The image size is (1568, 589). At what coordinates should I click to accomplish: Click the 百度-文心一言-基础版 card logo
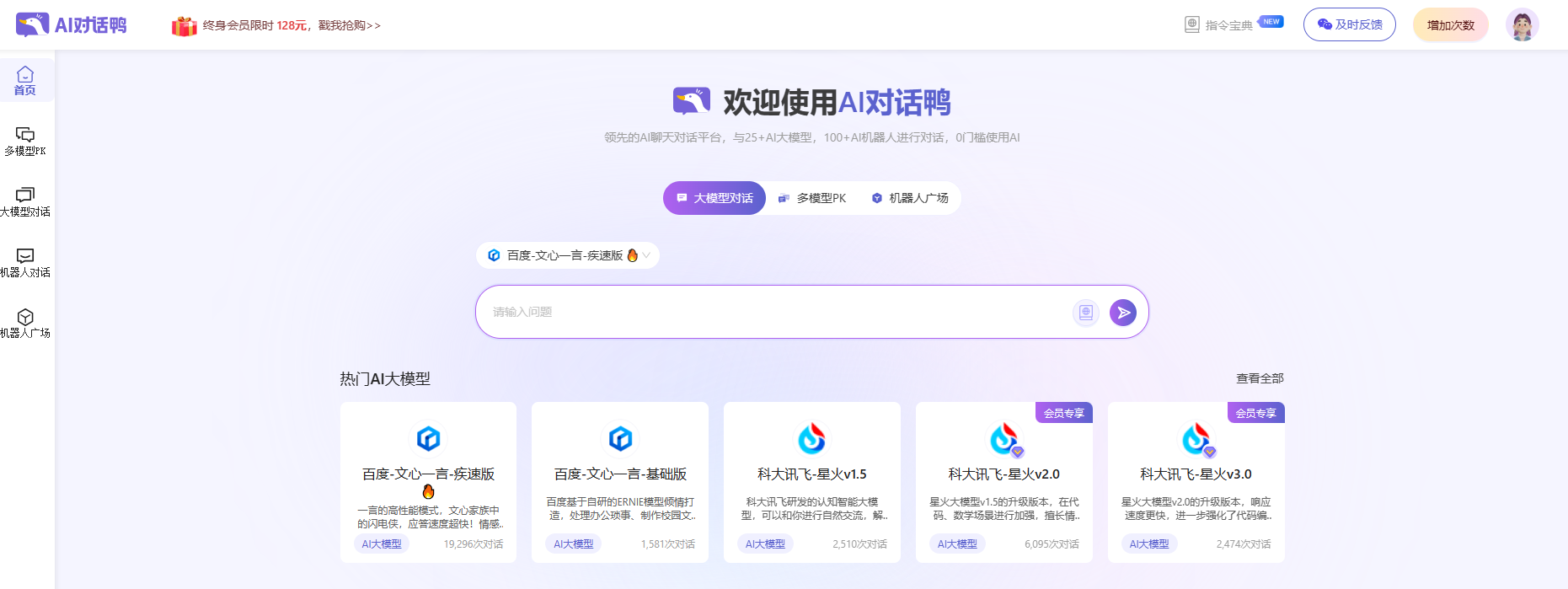[620, 438]
